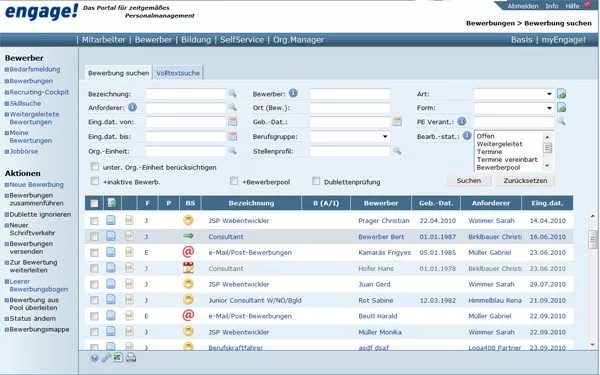The height and width of the screenshot is (375, 600).
Task: Click the printer icon in bottom toolbar
Action: (x=131, y=358)
